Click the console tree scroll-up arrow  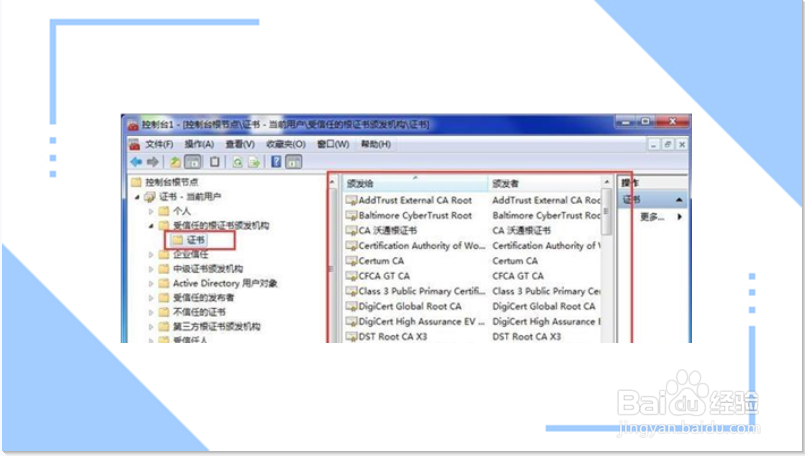(332, 182)
